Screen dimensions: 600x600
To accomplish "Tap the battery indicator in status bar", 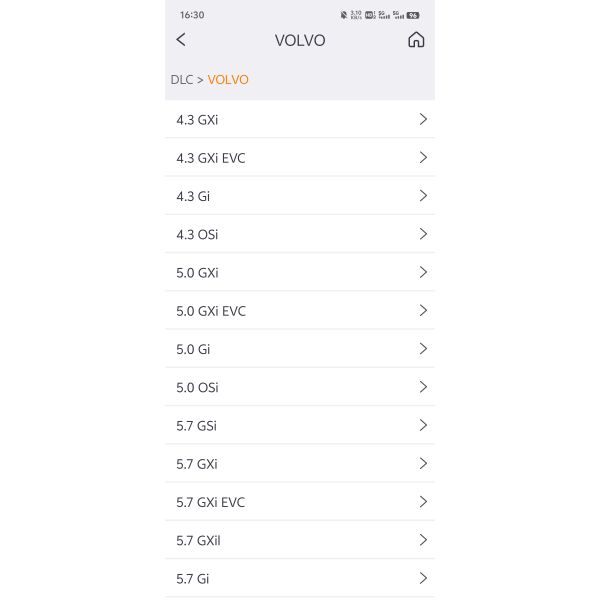I will coord(413,15).
